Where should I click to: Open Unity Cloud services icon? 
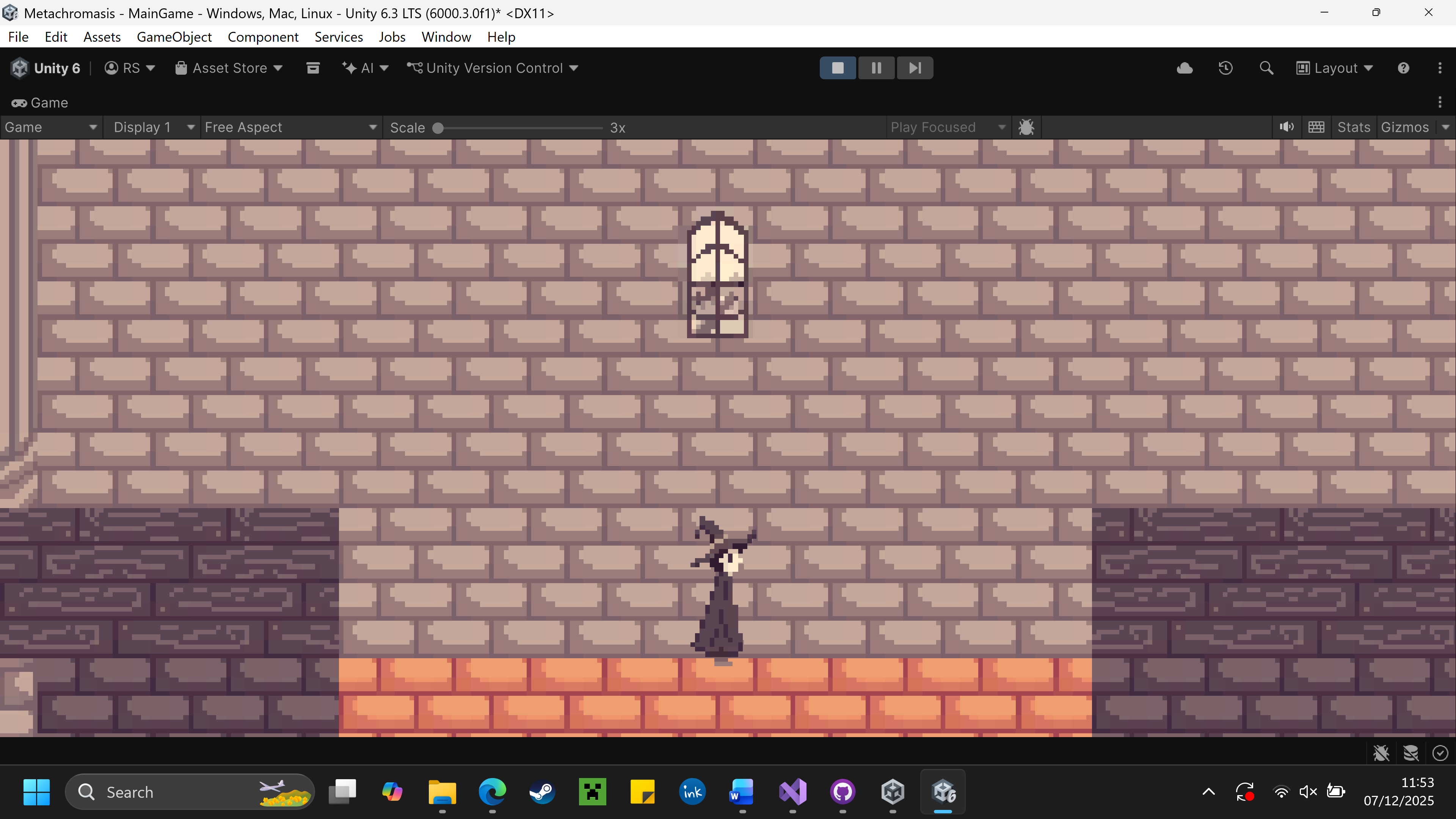[x=1184, y=68]
